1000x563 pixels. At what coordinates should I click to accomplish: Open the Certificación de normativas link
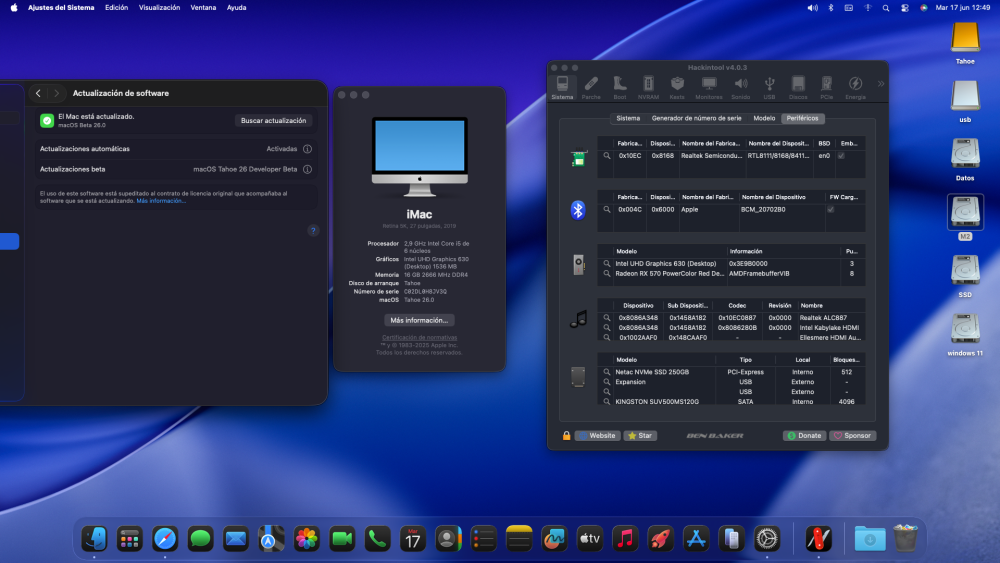(419, 337)
